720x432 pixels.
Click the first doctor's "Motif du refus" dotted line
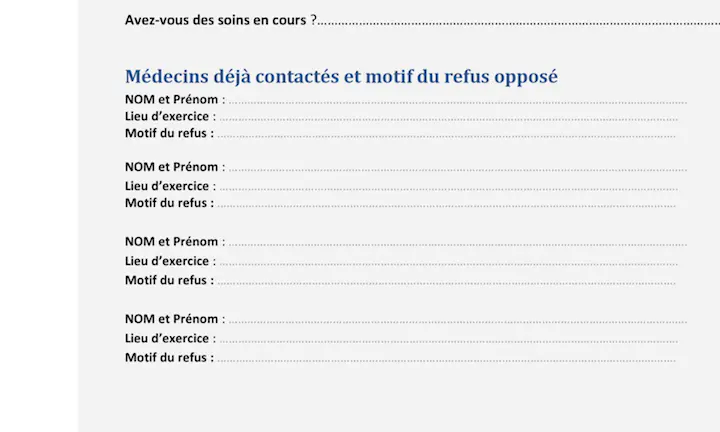tap(446, 134)
